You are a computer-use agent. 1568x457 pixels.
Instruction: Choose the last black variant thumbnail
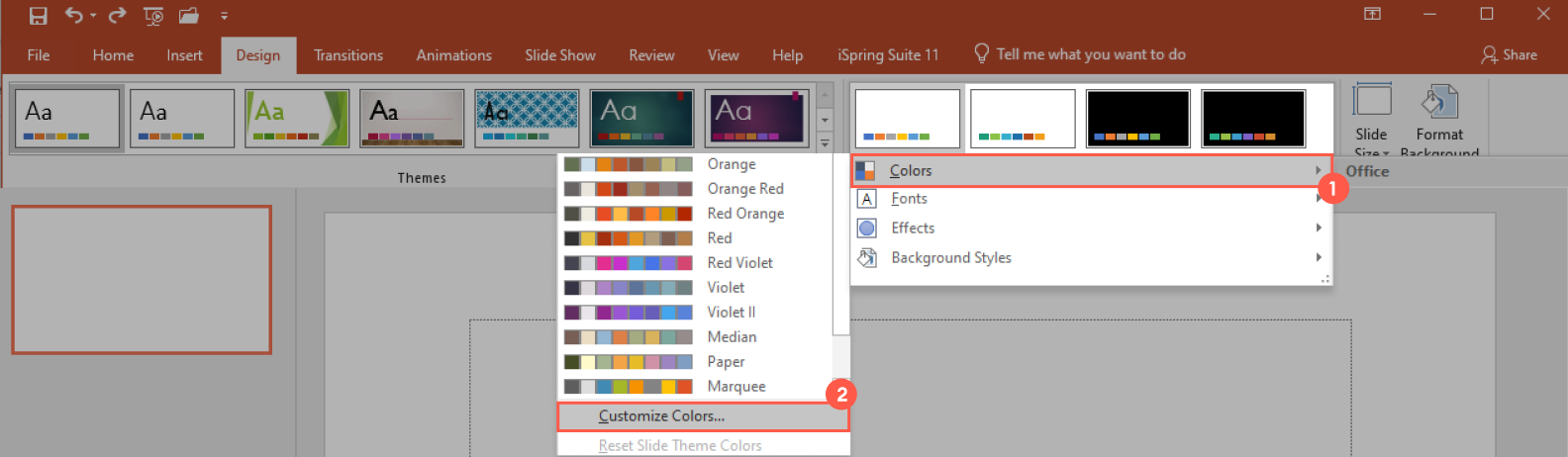pyautogui.click(x=1253, y=118)
